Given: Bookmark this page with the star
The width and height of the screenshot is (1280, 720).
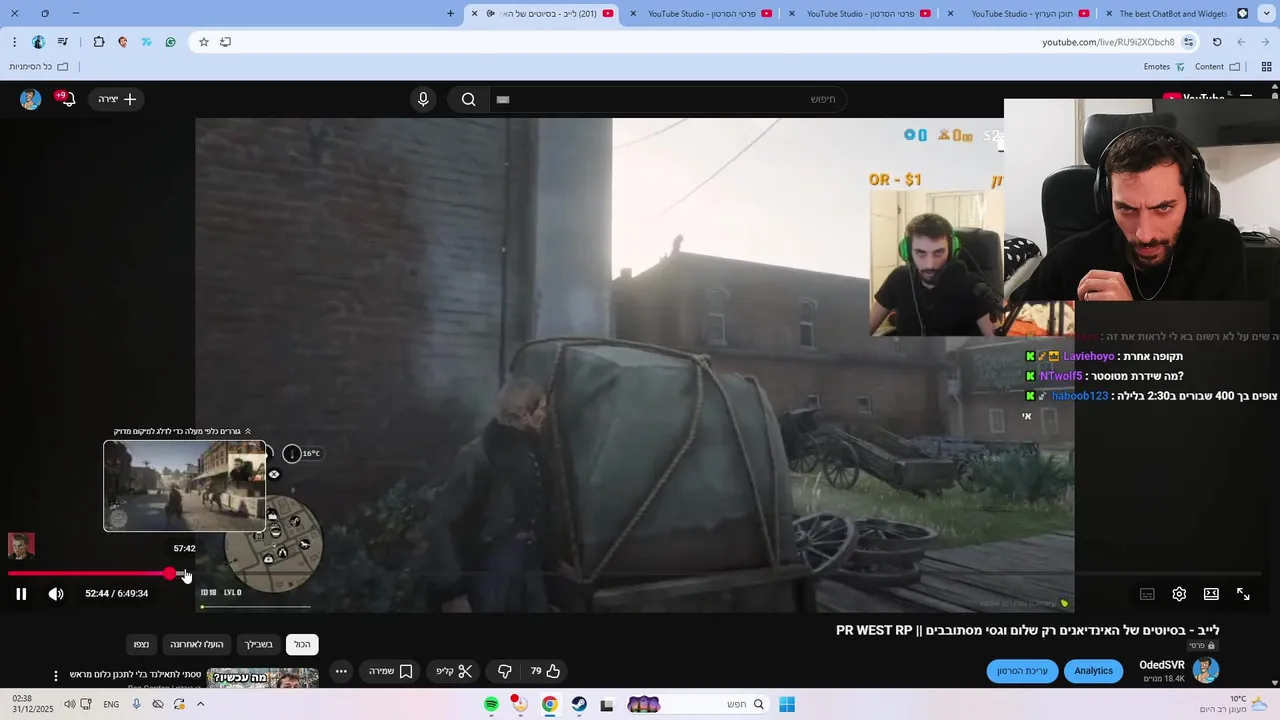Looking at the screenshot, I should click(x=204, y=42).
